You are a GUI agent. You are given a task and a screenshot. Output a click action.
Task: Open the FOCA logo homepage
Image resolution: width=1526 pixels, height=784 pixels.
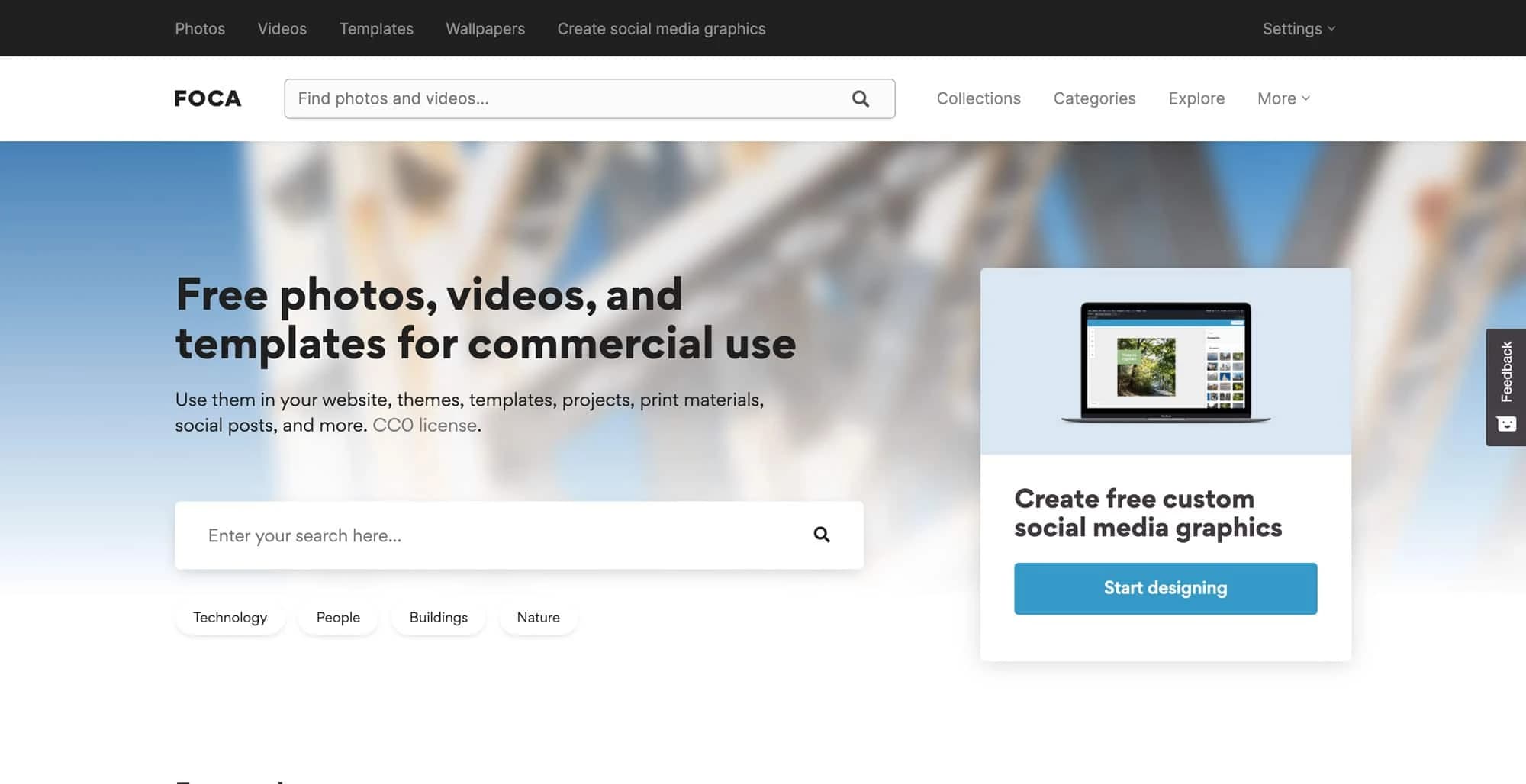208,98
